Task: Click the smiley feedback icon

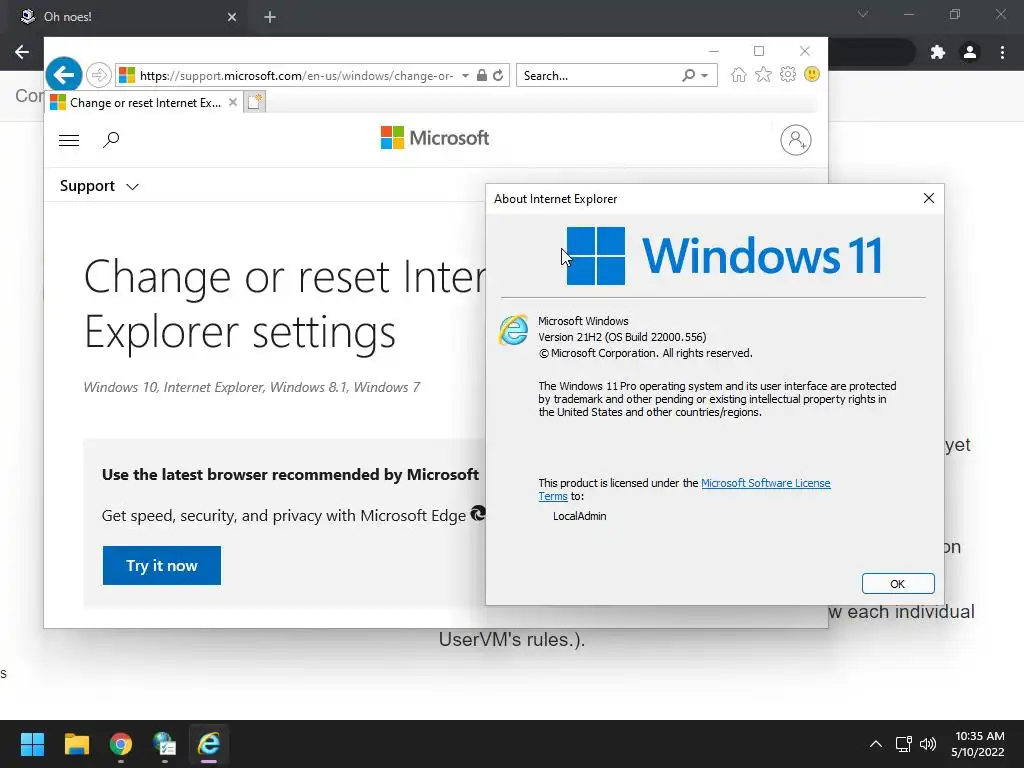Action: (x=812, y=74)
